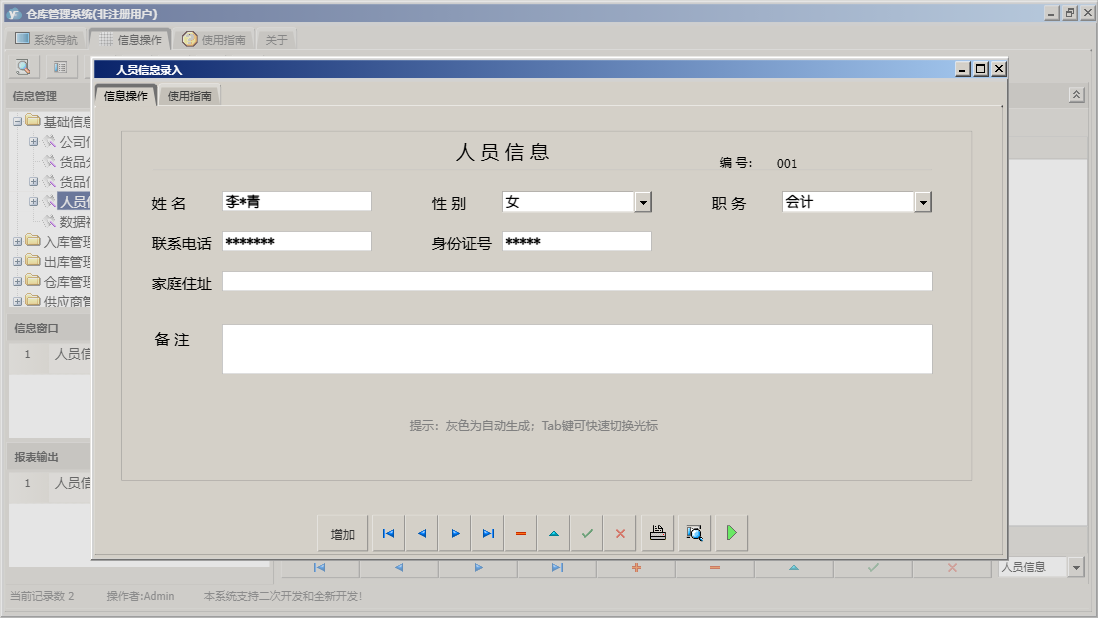Open the print icon in the dialog
Viewport: 1098px width, 618px height.
pyautogui.click(x=657, y=533)
